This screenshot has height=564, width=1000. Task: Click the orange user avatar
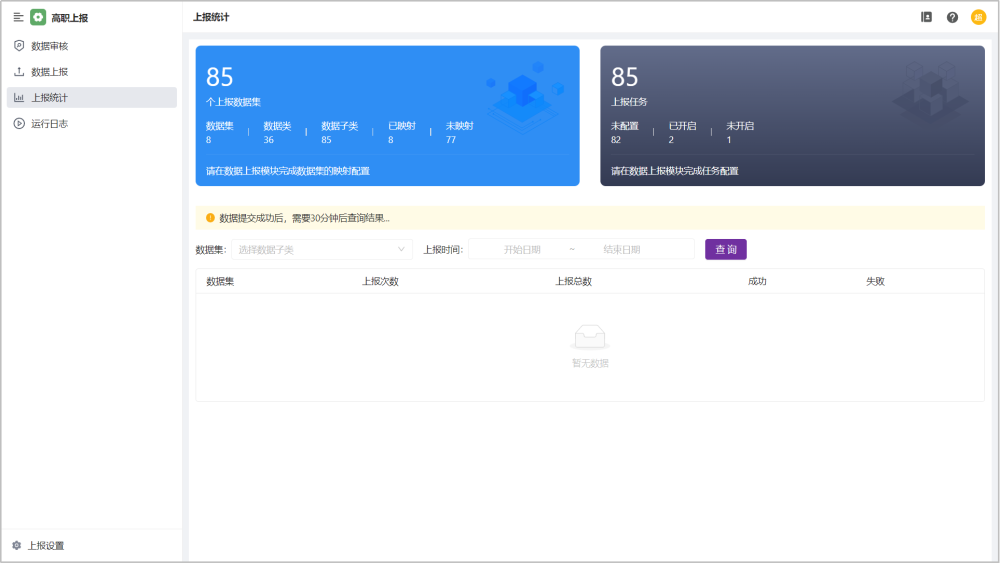click(x=978, y=17)
